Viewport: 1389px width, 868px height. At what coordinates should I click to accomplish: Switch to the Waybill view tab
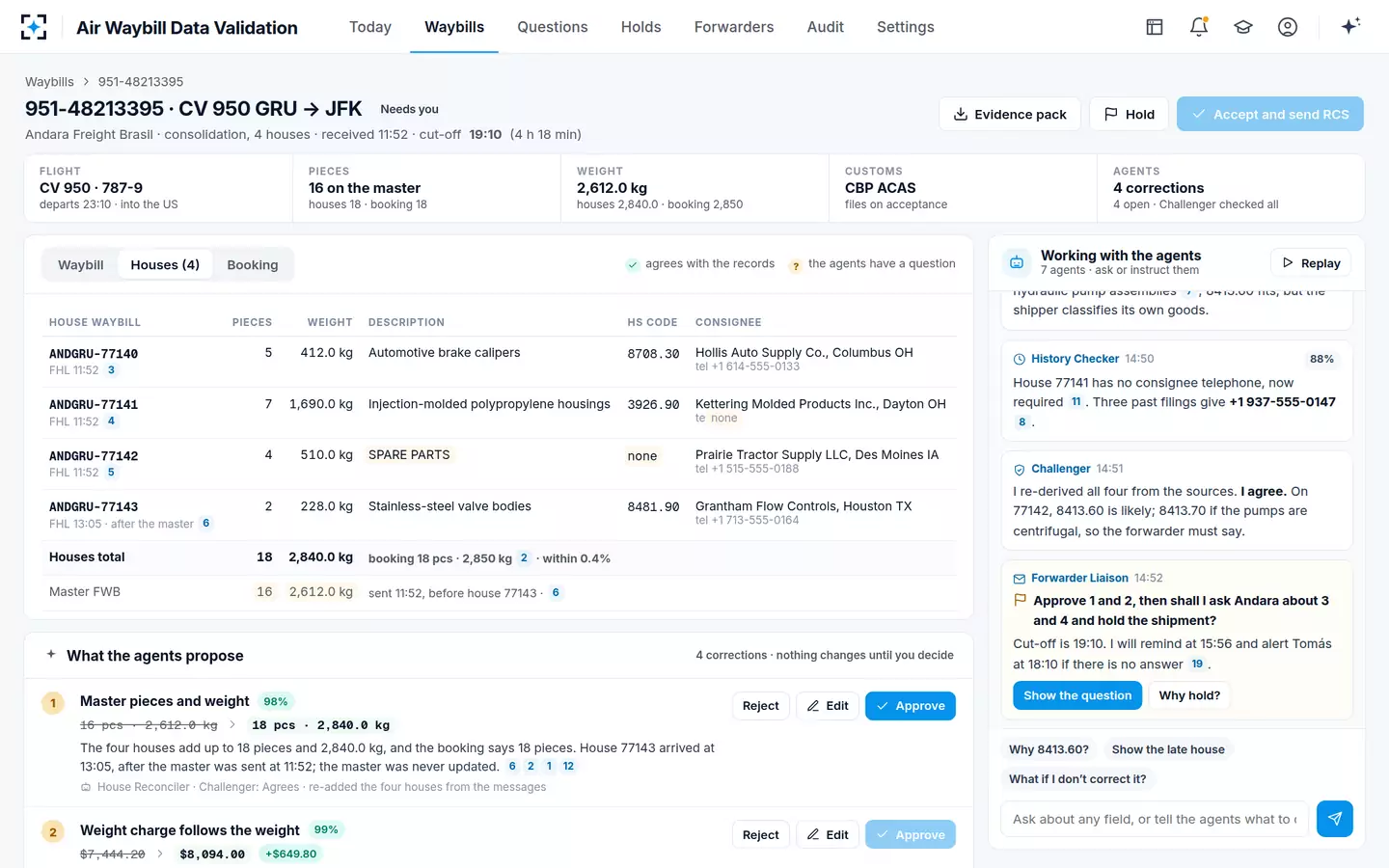click(x=81, y=264)
